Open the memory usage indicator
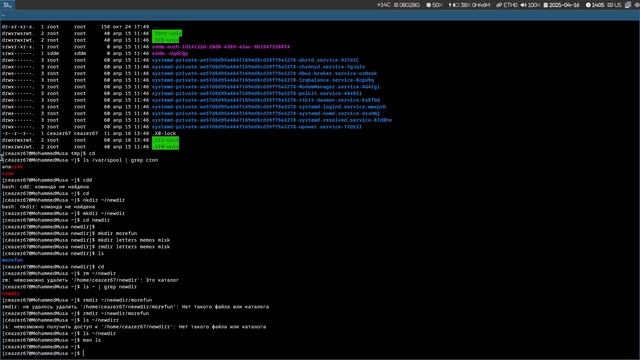The height and width of the screenshot is (360, 640). 407,5
